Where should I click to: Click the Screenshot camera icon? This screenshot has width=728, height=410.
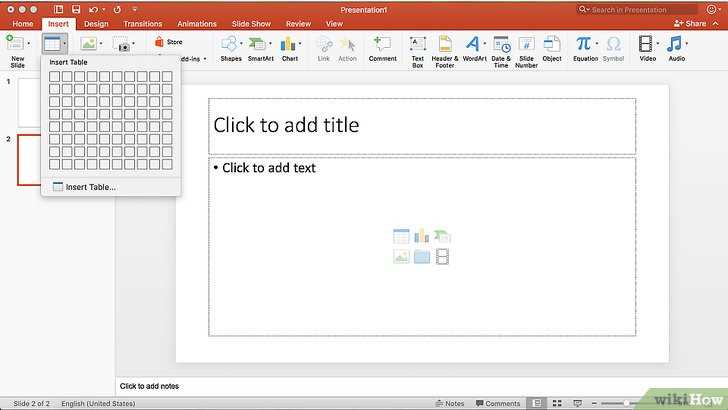(x=121, y=45)
